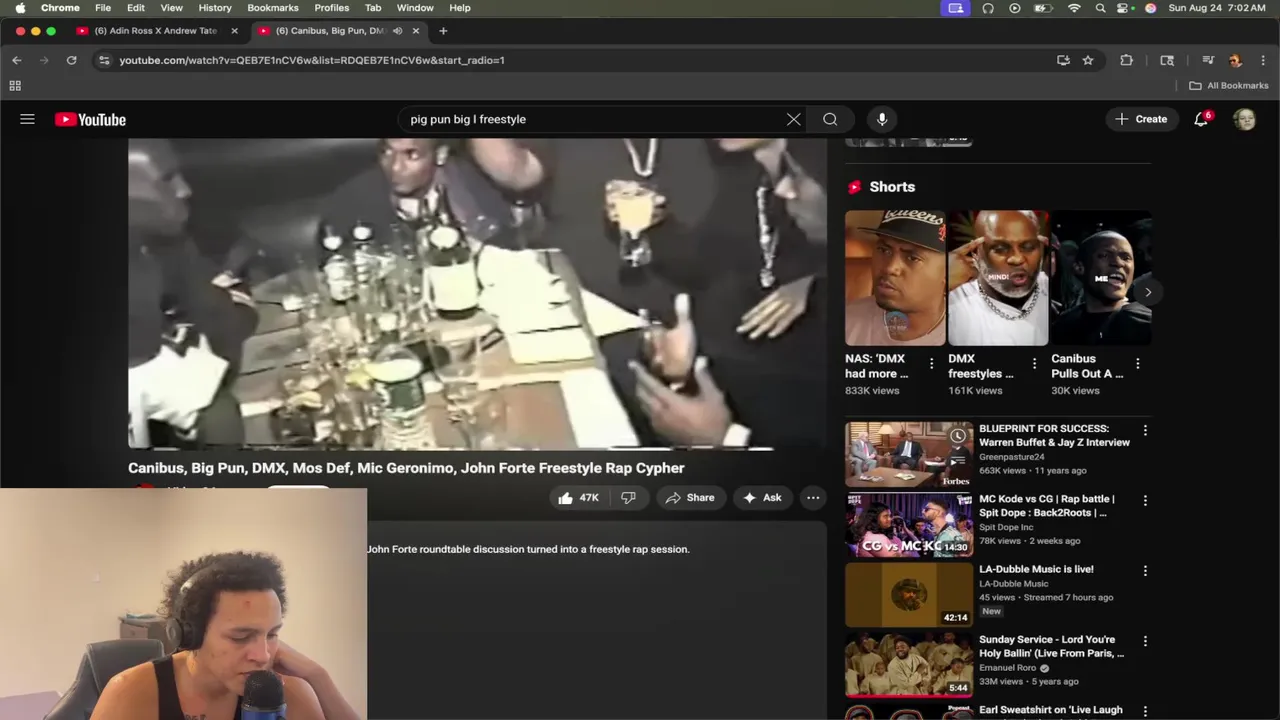Mute the Canibus tab audio
This screenshot has width=1280, height=720.
tap(397, 31)
